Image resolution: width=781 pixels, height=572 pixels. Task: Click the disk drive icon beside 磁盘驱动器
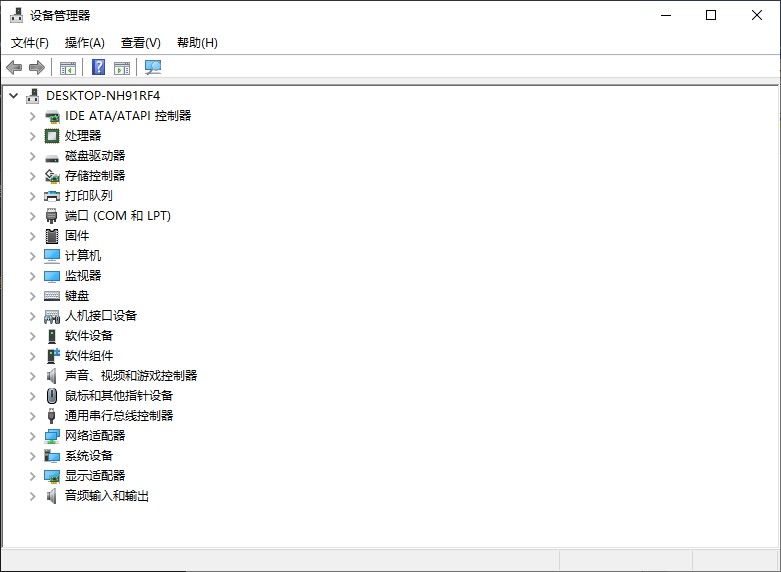52,158
